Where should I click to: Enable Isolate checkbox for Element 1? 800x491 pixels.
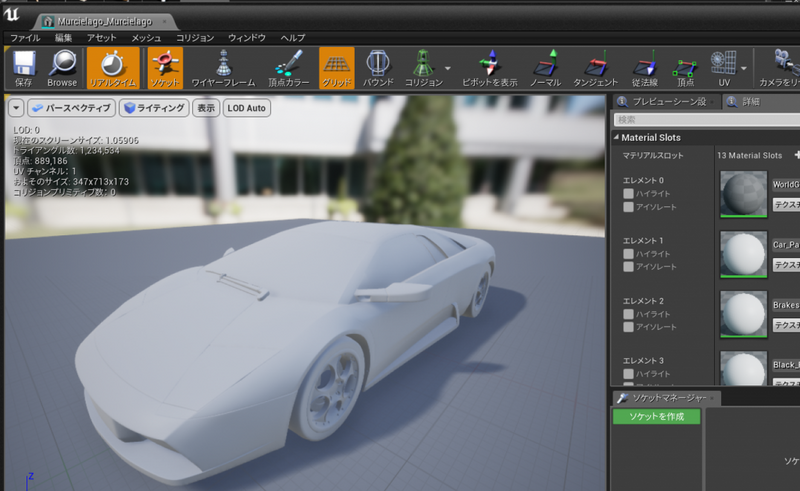click(629, 266)
